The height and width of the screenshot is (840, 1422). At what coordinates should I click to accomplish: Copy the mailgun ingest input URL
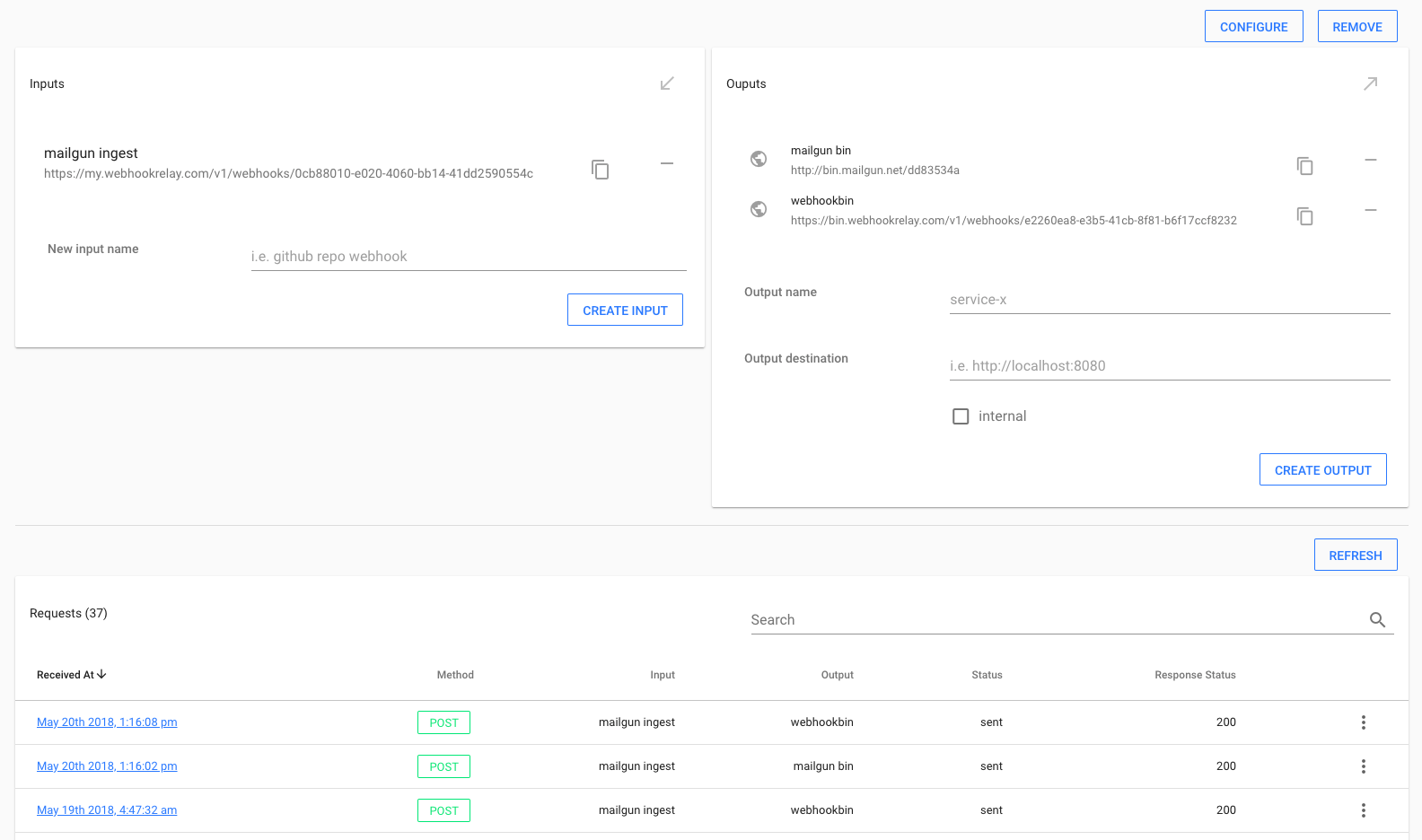600,170
